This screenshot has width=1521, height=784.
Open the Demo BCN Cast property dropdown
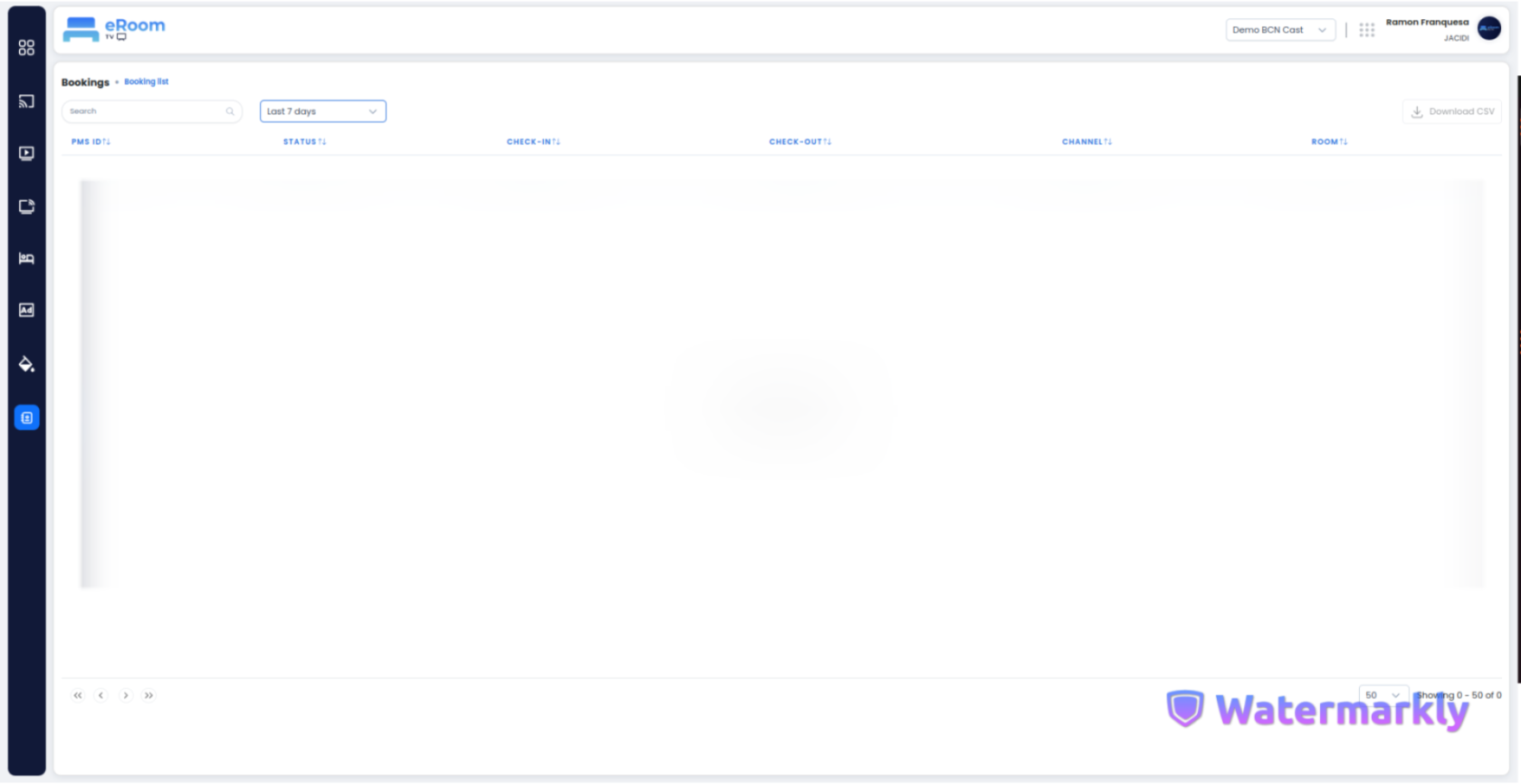click(1280, 30)
